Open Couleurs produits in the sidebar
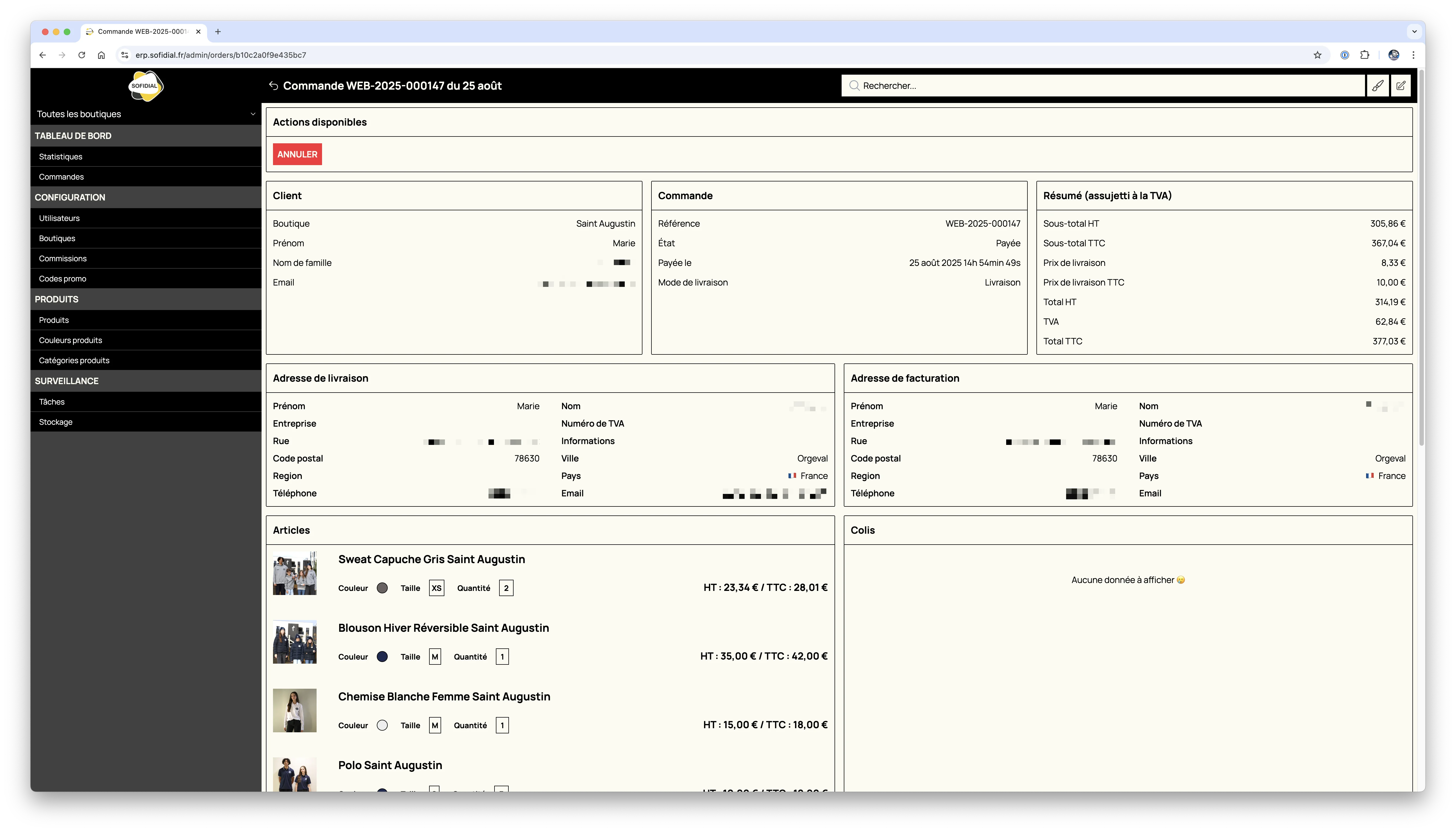This screenshot has width=1456, height=832. 146,340
